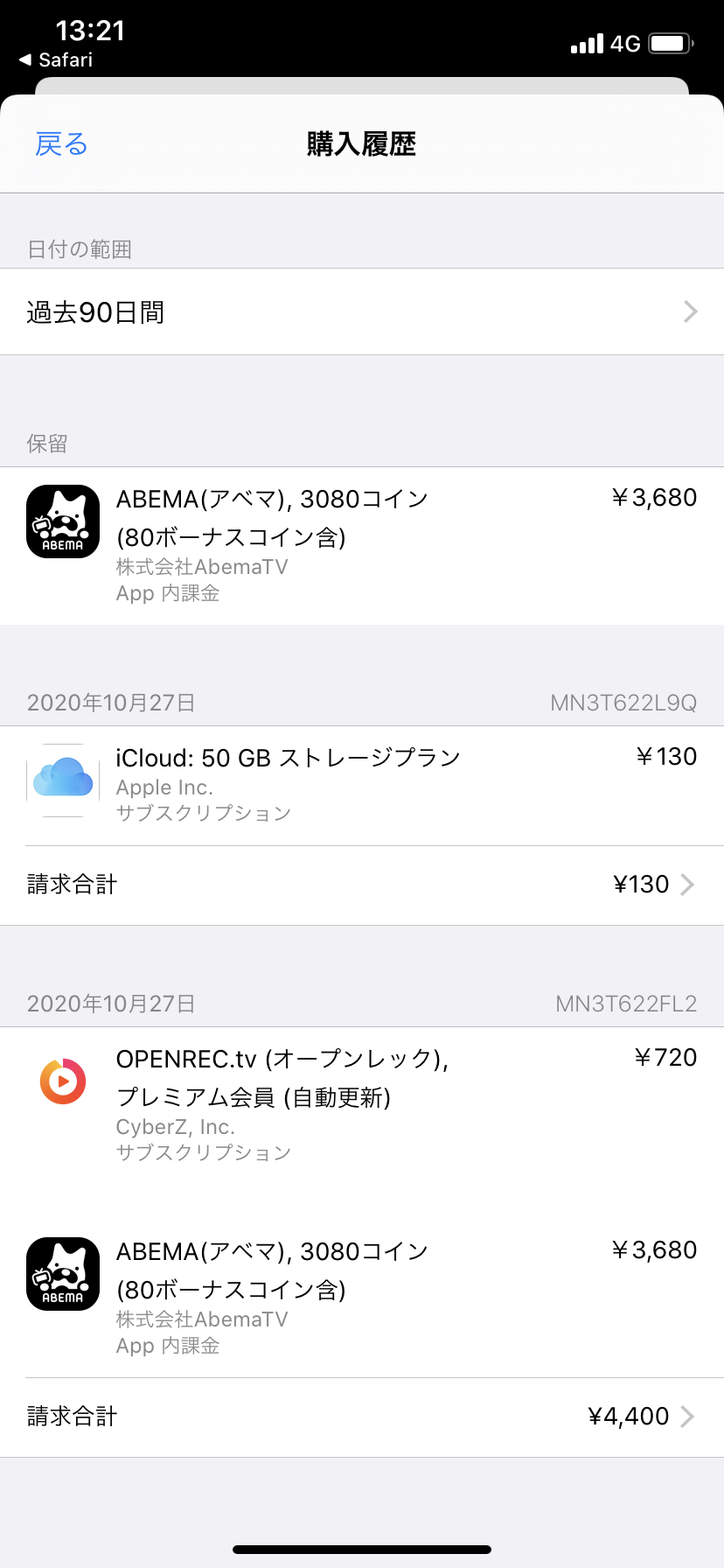This screenshot has height=1568, width=724.
Task: Tap order ID MN3T622FL2
Action: tap(626, 1004)
